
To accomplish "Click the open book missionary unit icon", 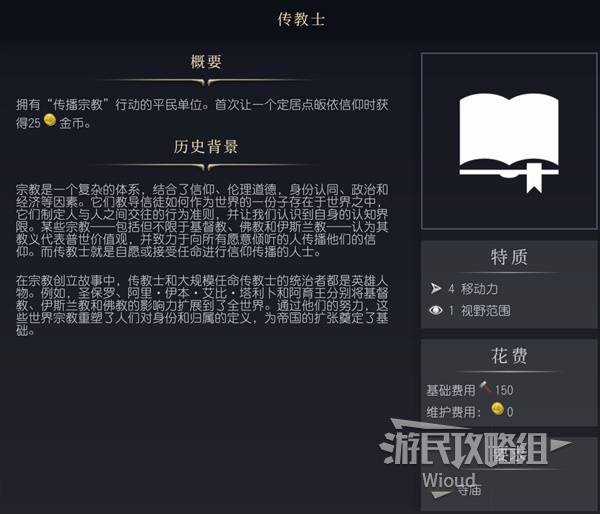I will (509, 142).
